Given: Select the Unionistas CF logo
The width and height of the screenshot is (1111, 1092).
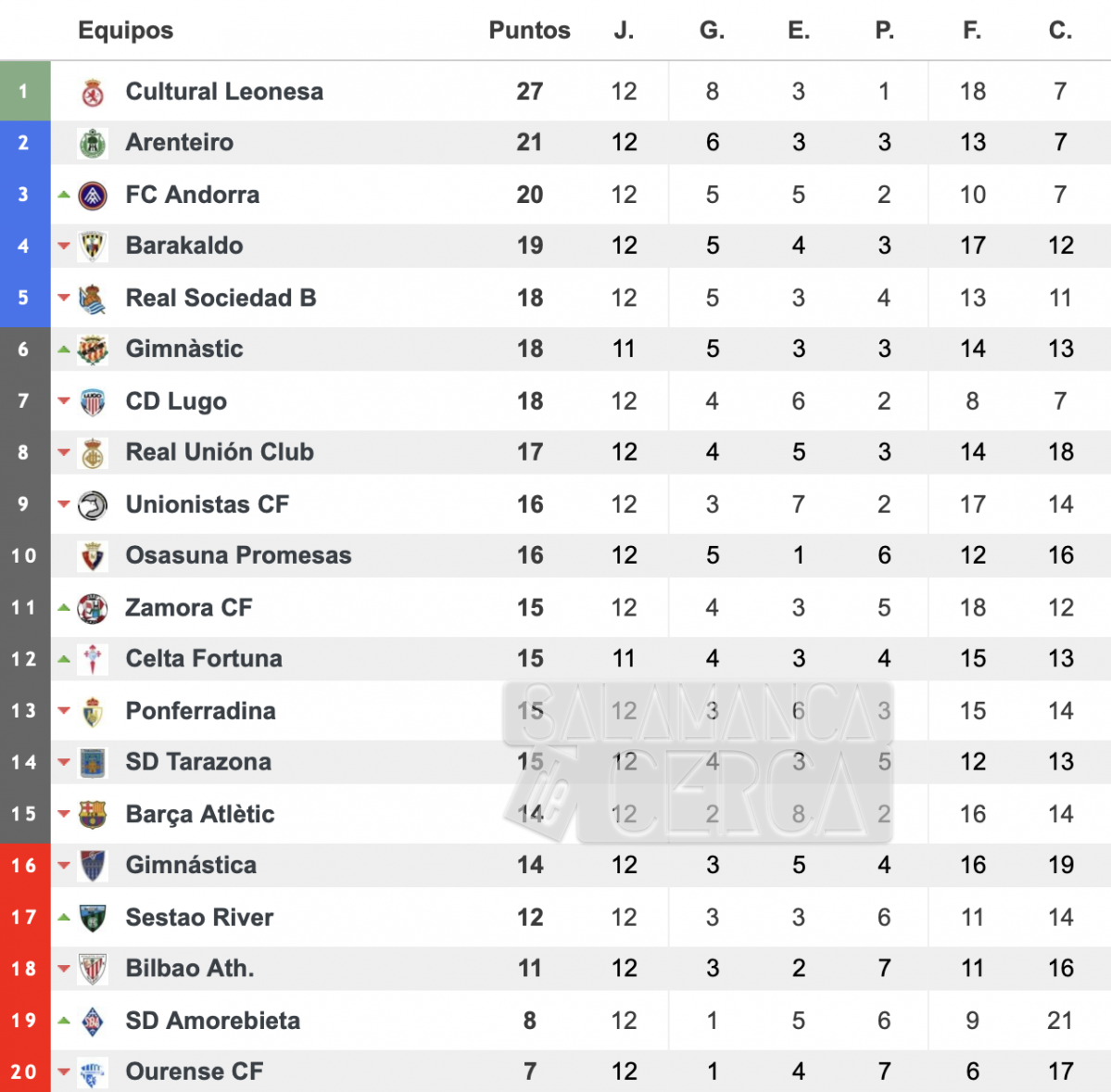Looking at the screenshot, I should tap(92, 505).
